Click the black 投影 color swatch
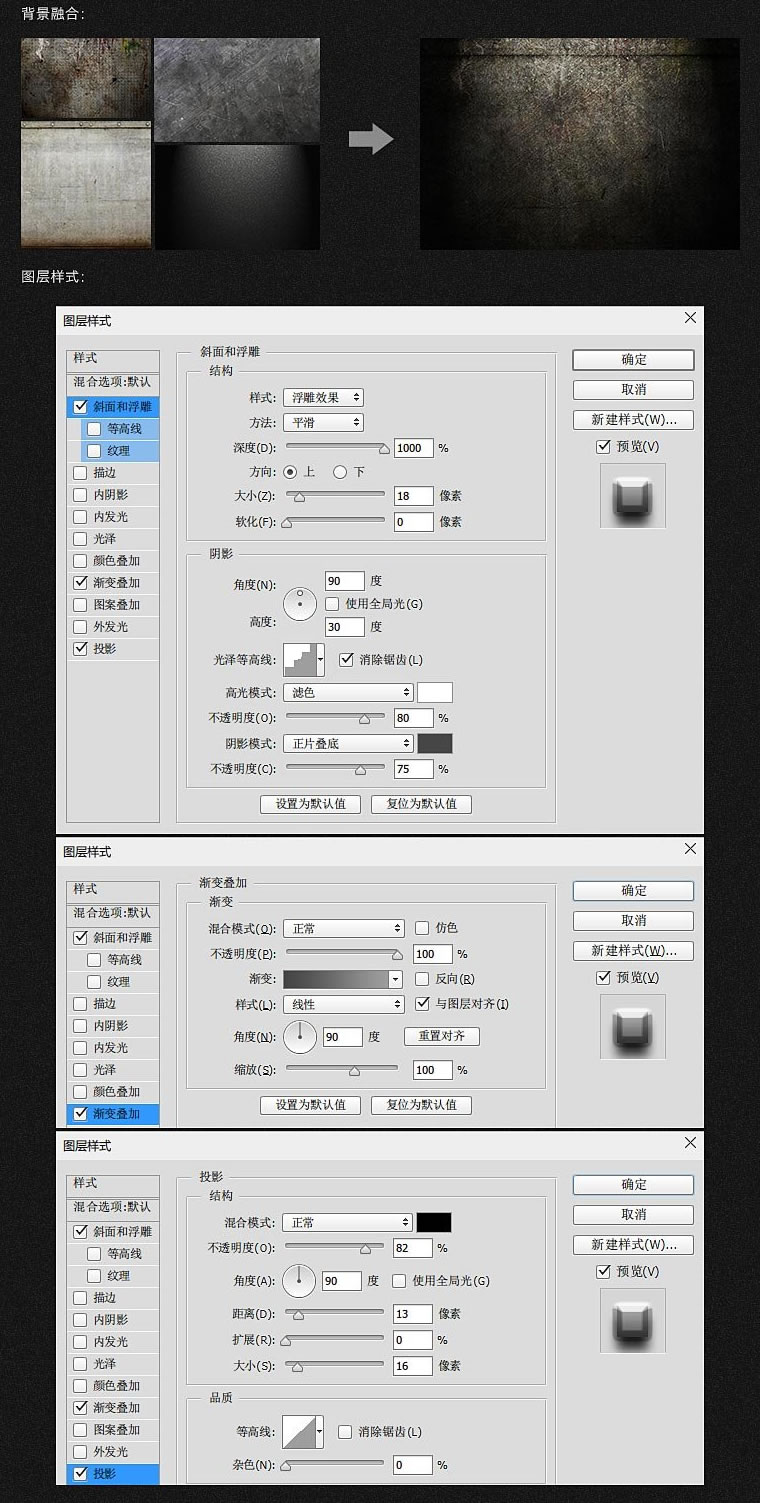Screen dimensions: 760x1503 click(x=434, y=1222)
